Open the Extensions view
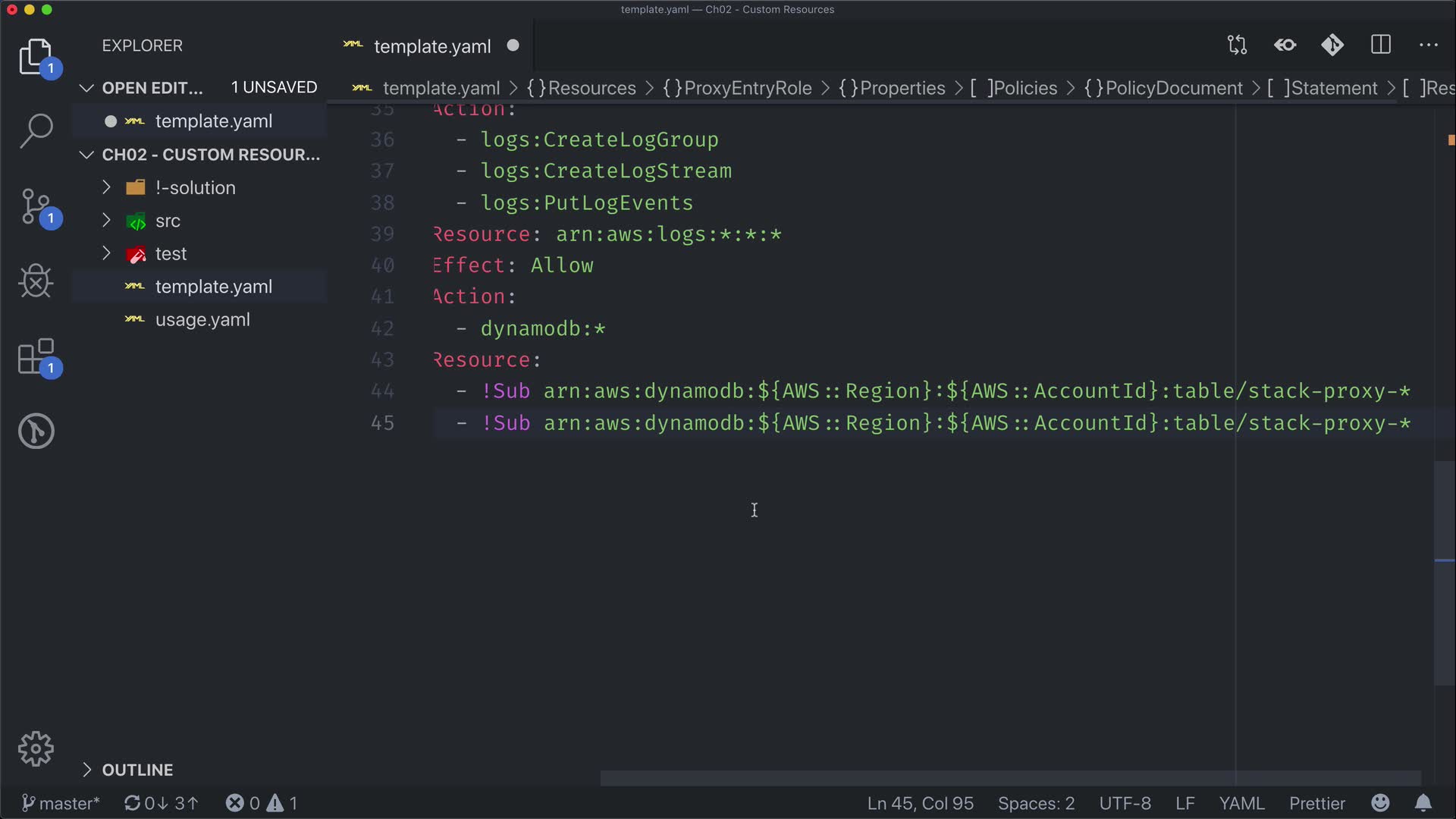1456x819 pixels. tap(36, 356)
